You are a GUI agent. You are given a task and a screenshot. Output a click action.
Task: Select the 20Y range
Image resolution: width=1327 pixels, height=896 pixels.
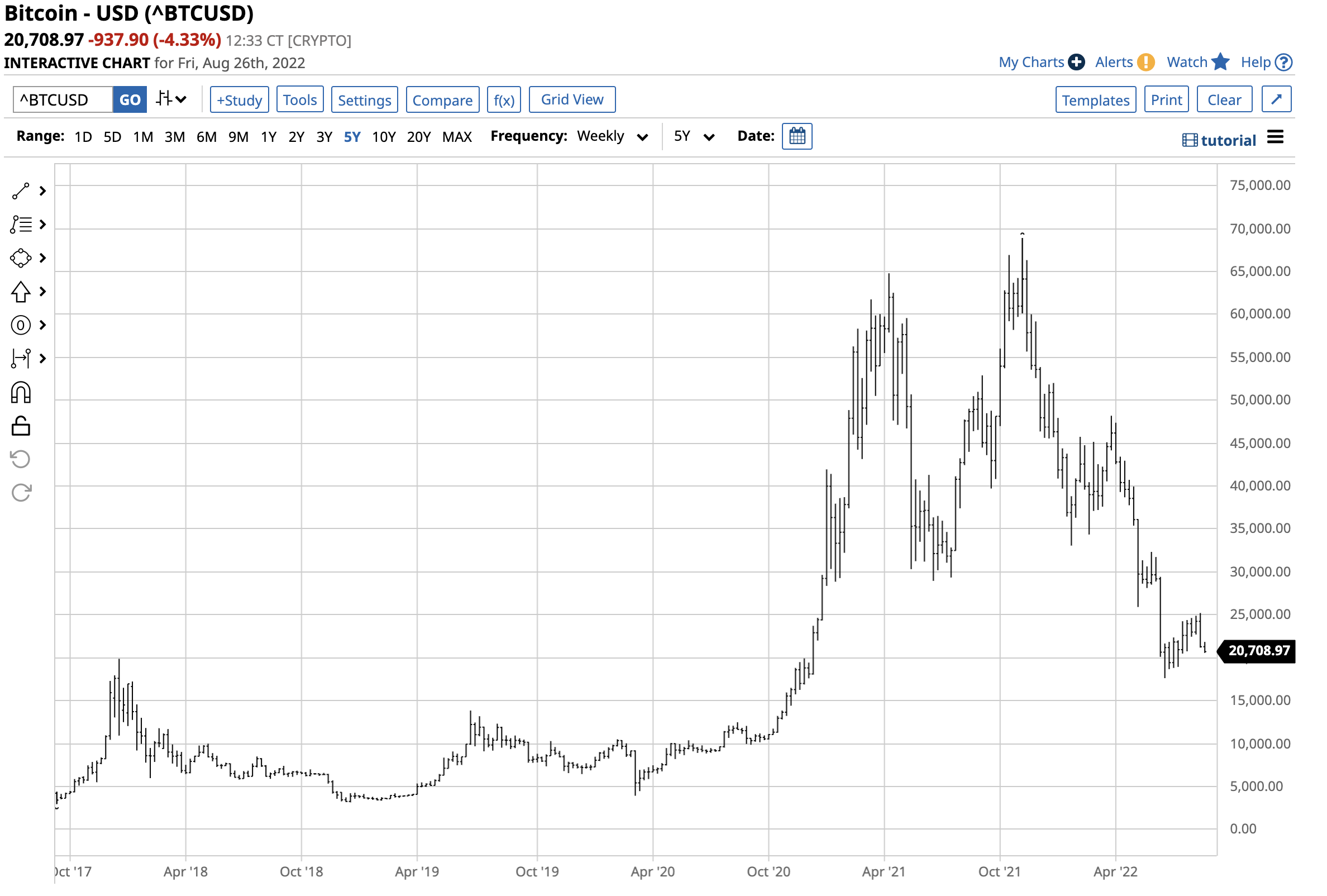(419, 136)
